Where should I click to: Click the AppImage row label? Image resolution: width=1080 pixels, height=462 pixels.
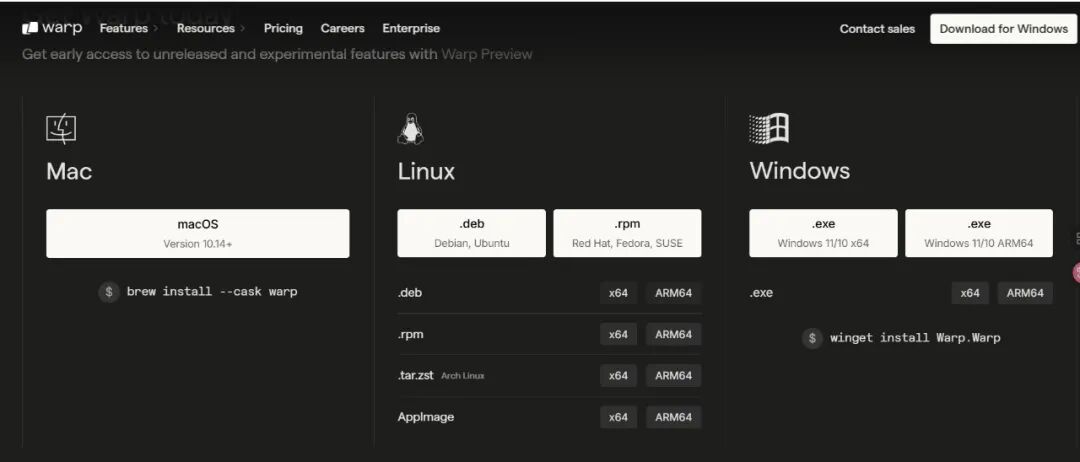[426, 417]
